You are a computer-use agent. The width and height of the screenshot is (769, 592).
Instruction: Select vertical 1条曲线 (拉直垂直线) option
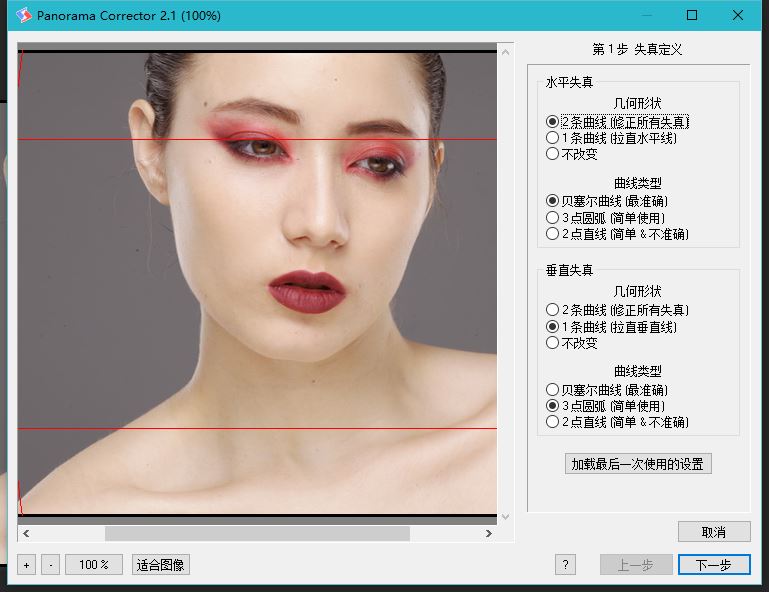tap(611, 327)
